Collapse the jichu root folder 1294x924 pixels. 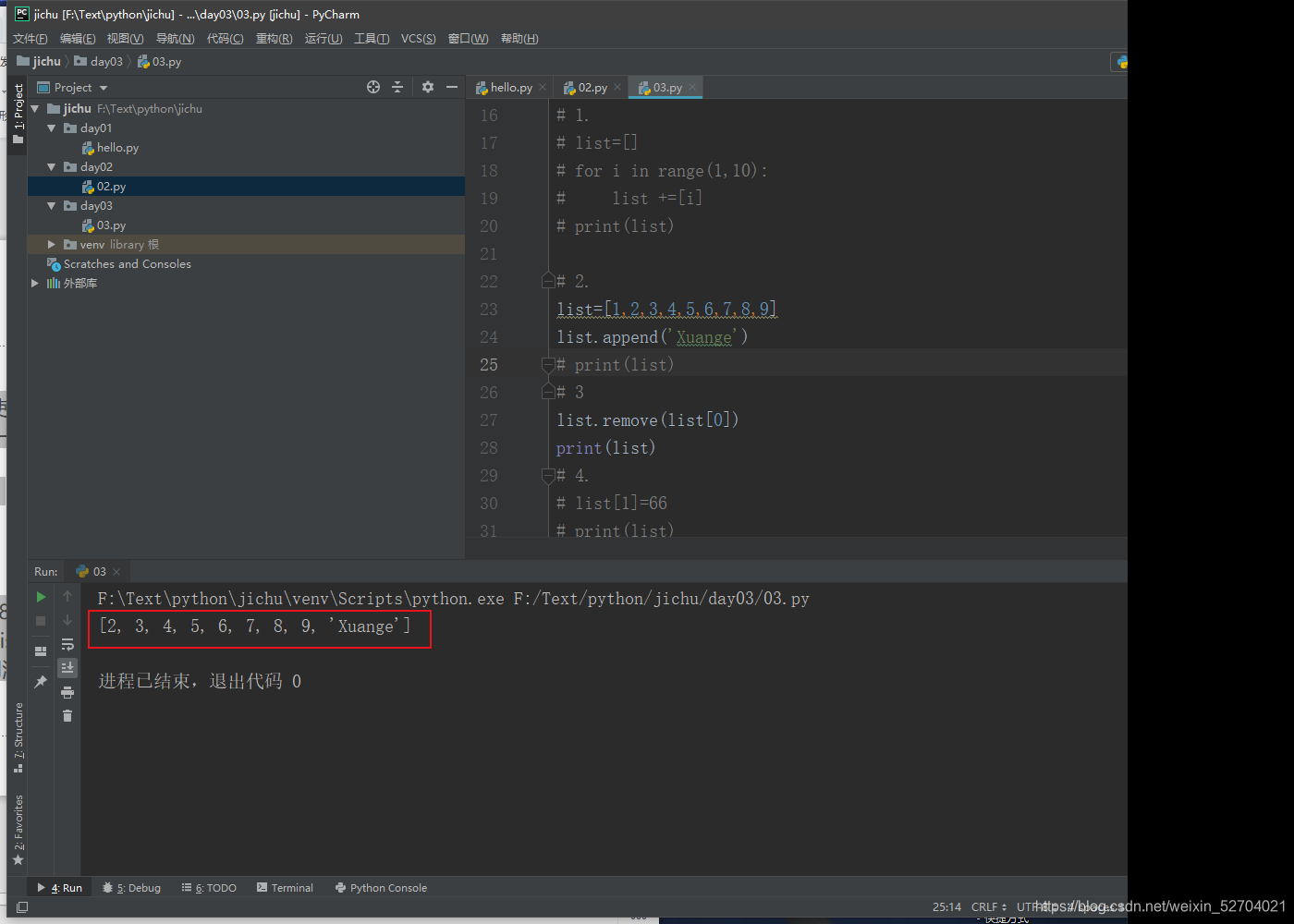coord(35,109)
